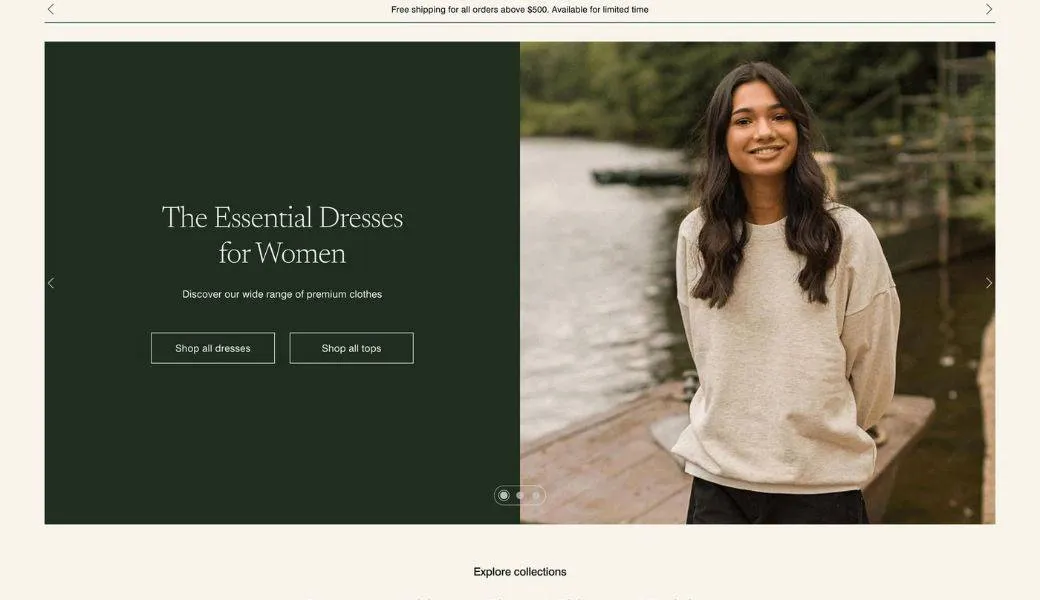The width and height of the screenshot is (1040, 600).
Task: Show previous hero slide with left arrow
Action: coord(51,283)
